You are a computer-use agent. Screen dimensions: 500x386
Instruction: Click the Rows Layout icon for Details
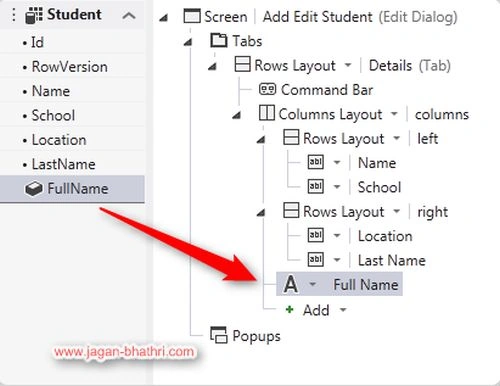tap(243, 64)
